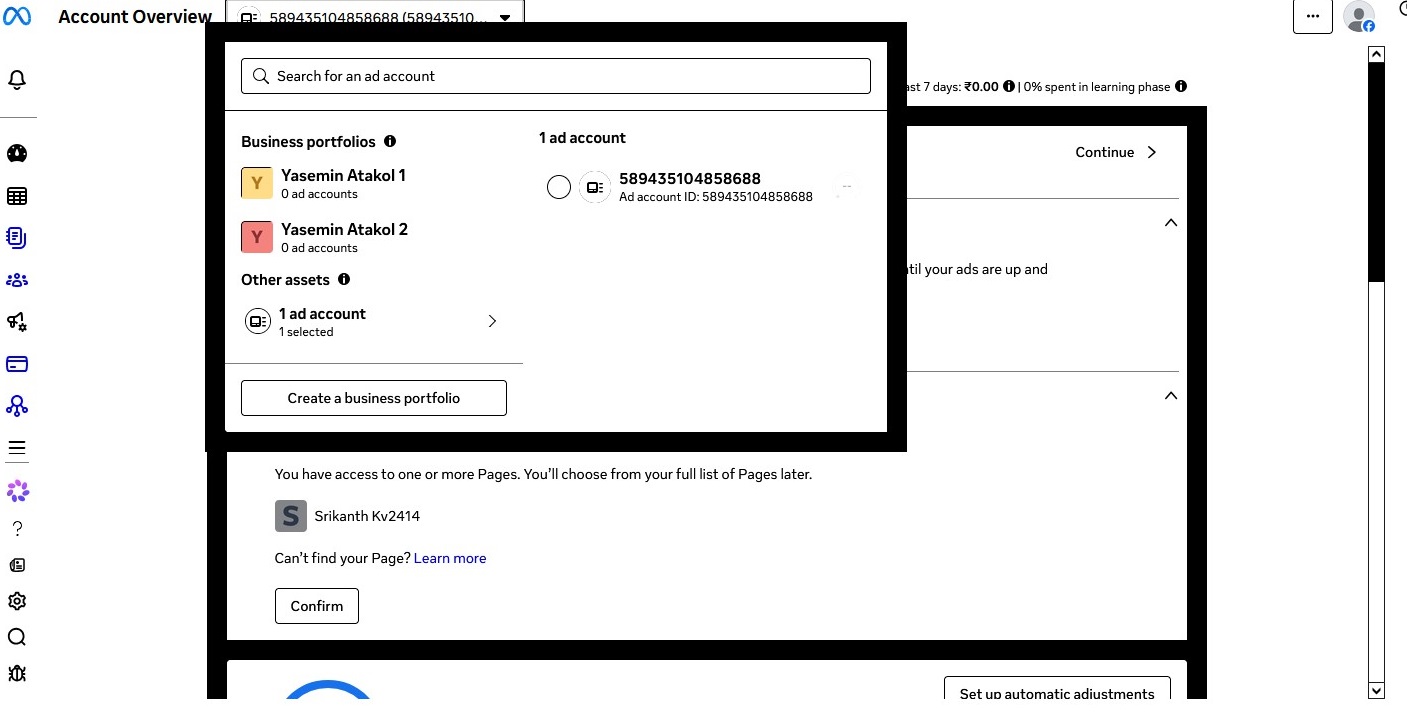Click ad account icon beside 589435104858688
The image size is (1407, 719).
point(595,187)
